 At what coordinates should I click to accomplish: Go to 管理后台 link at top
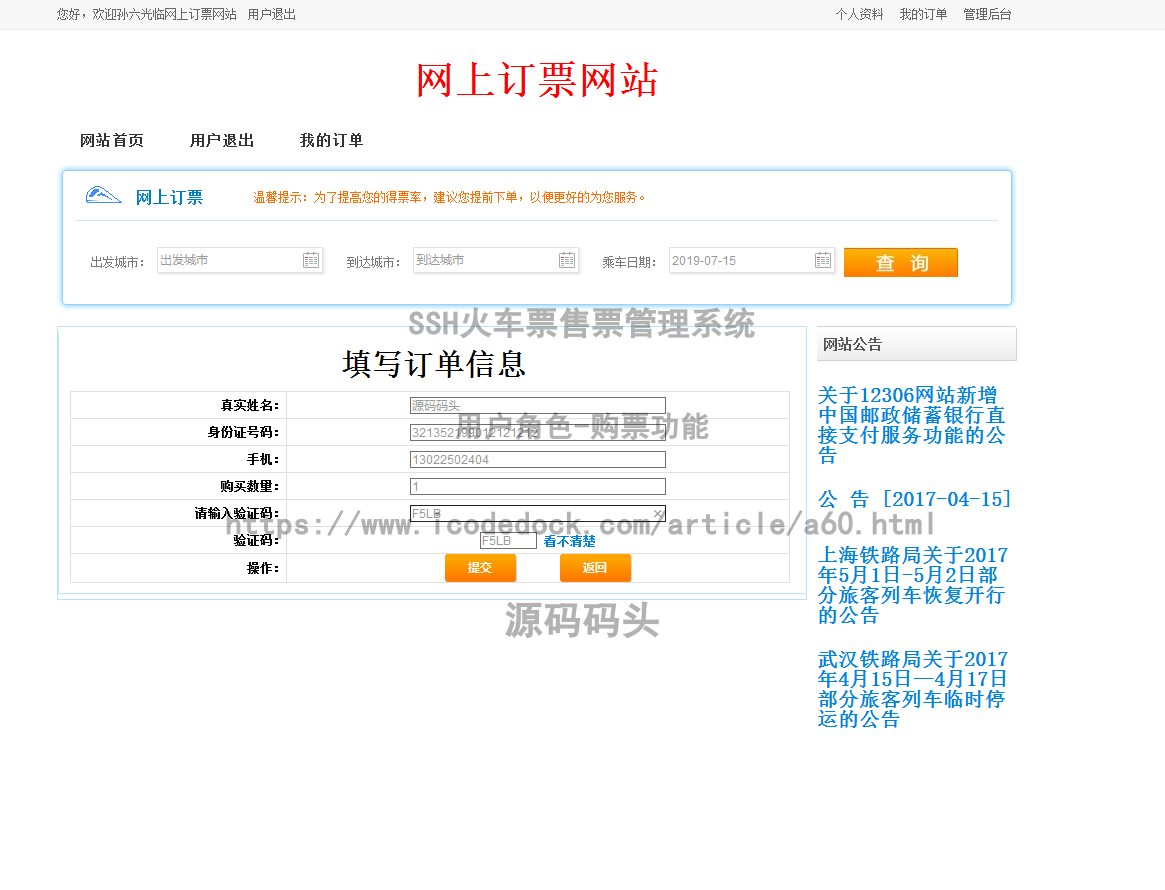(x=987, y=15)
